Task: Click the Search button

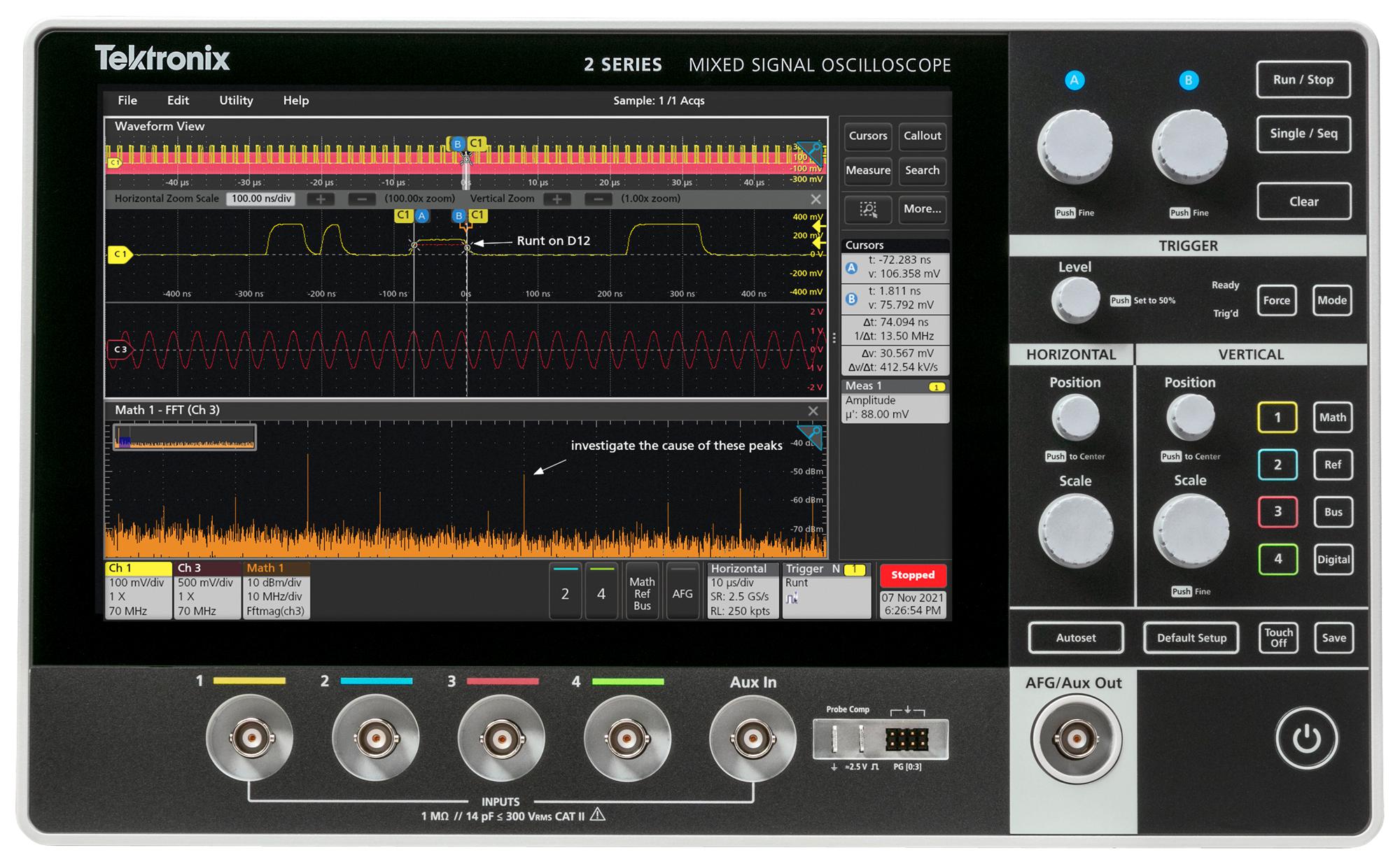Action: (x=923, y=171)
